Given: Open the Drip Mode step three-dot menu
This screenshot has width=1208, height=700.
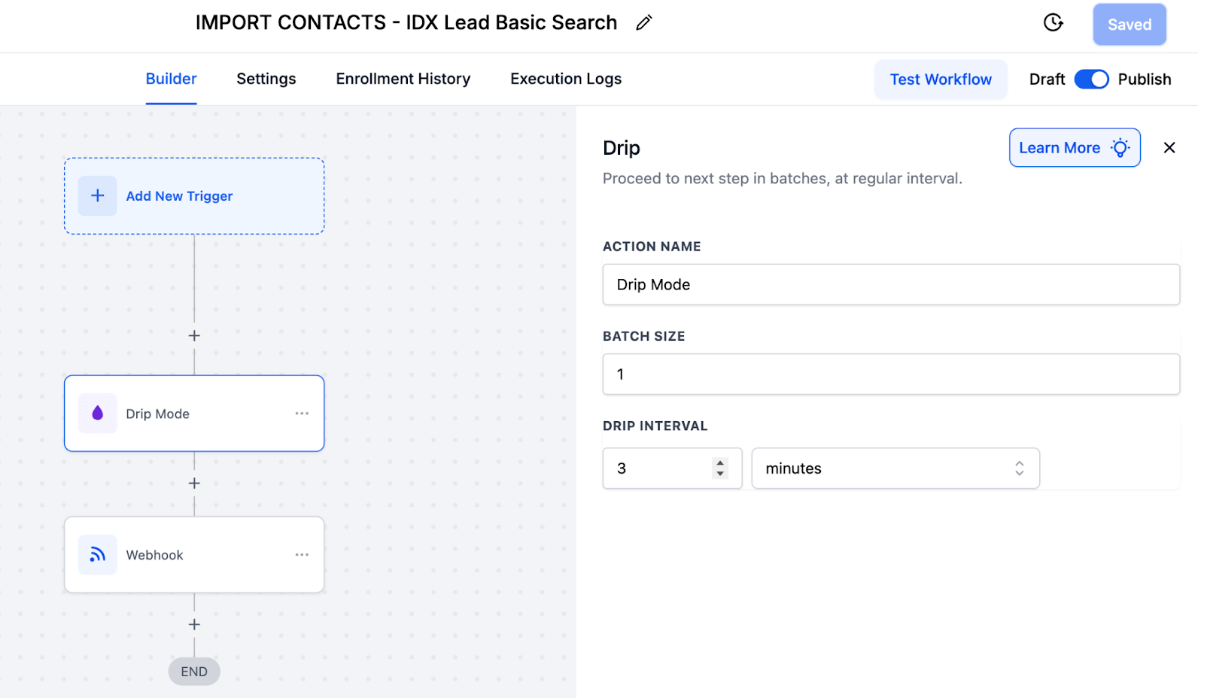Looking at the screenshot, I should click(302, 413).
